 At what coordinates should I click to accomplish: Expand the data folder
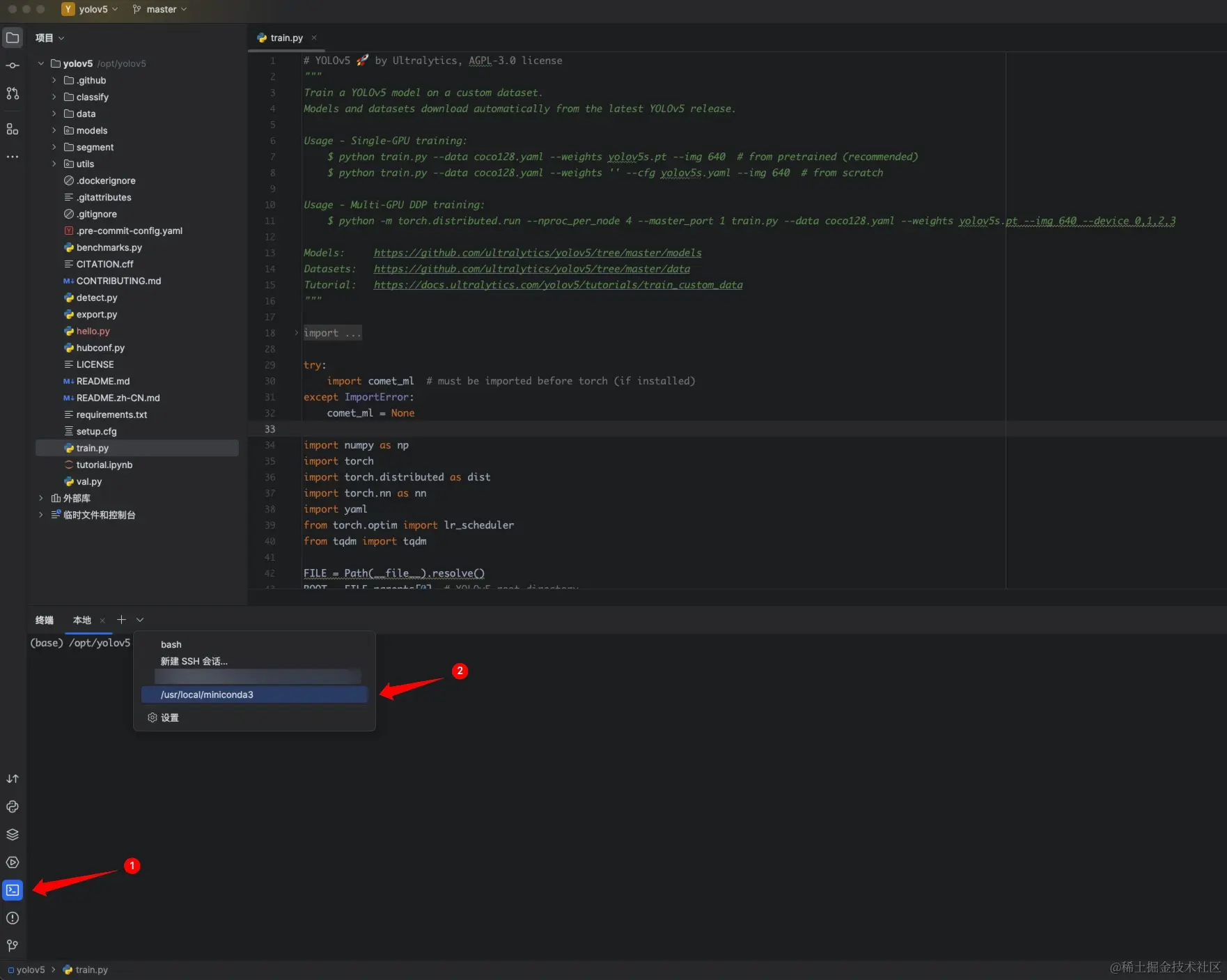point(54,114)
